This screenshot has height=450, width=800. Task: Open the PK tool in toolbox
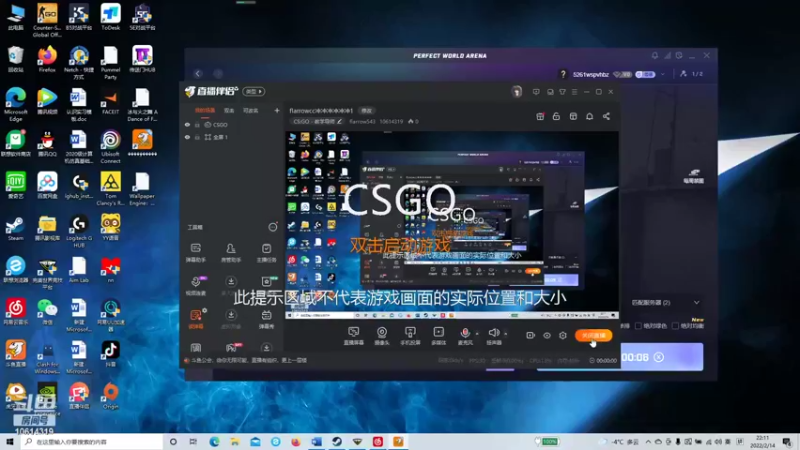pyautogui.click(x=231, y=348)
